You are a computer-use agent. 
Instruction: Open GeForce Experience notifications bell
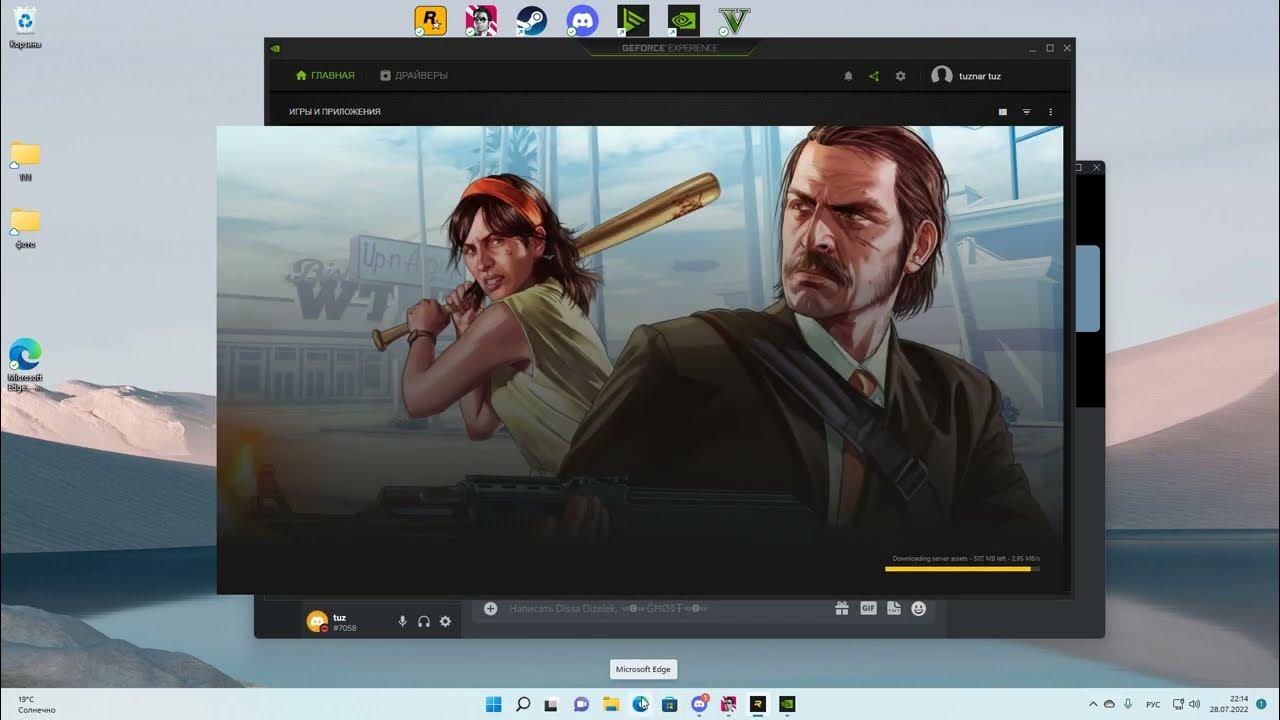(x=848, y=76)
